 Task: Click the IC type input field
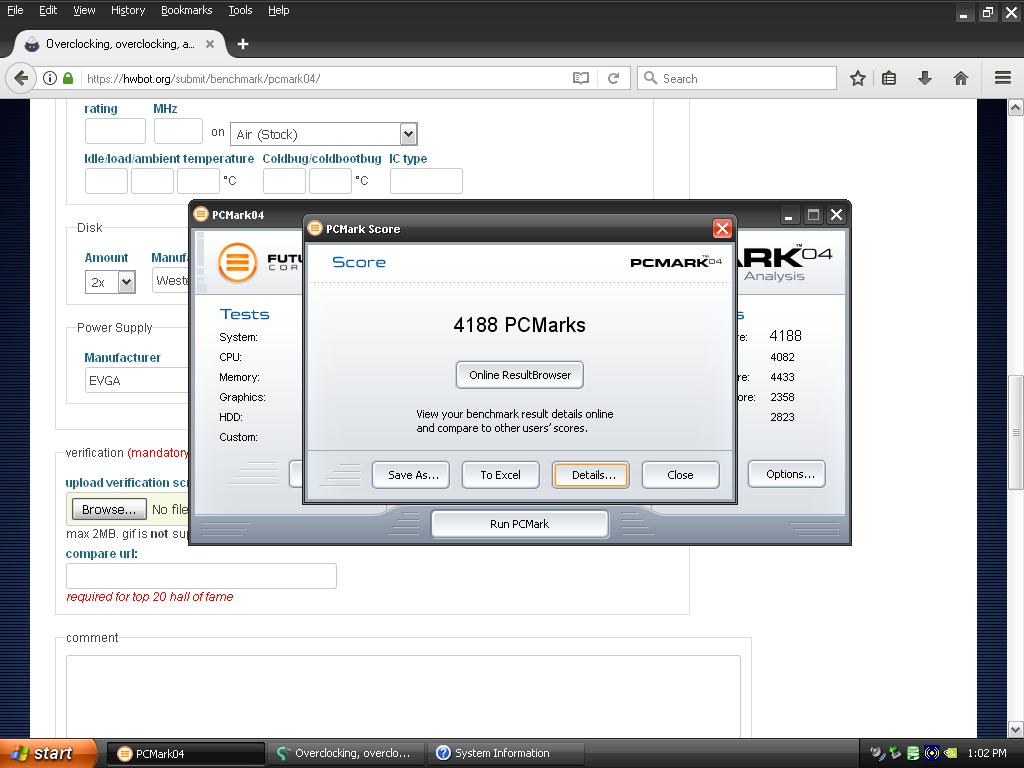coord(426,181)
